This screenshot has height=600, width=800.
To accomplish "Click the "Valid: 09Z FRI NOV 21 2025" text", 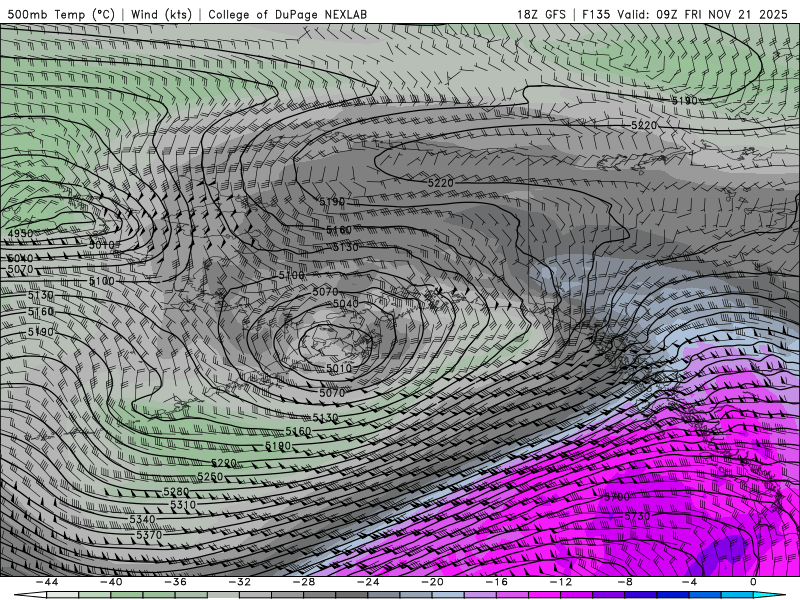I will 703,14.
